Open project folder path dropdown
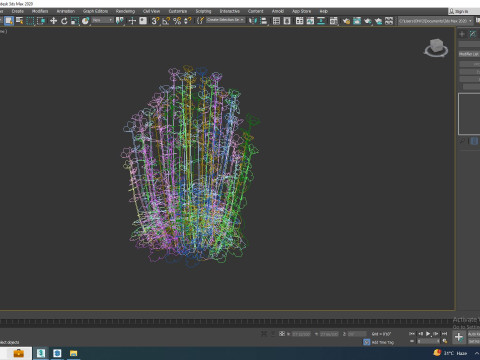Viewport: 480px width, 360px height. coord(436,21)
